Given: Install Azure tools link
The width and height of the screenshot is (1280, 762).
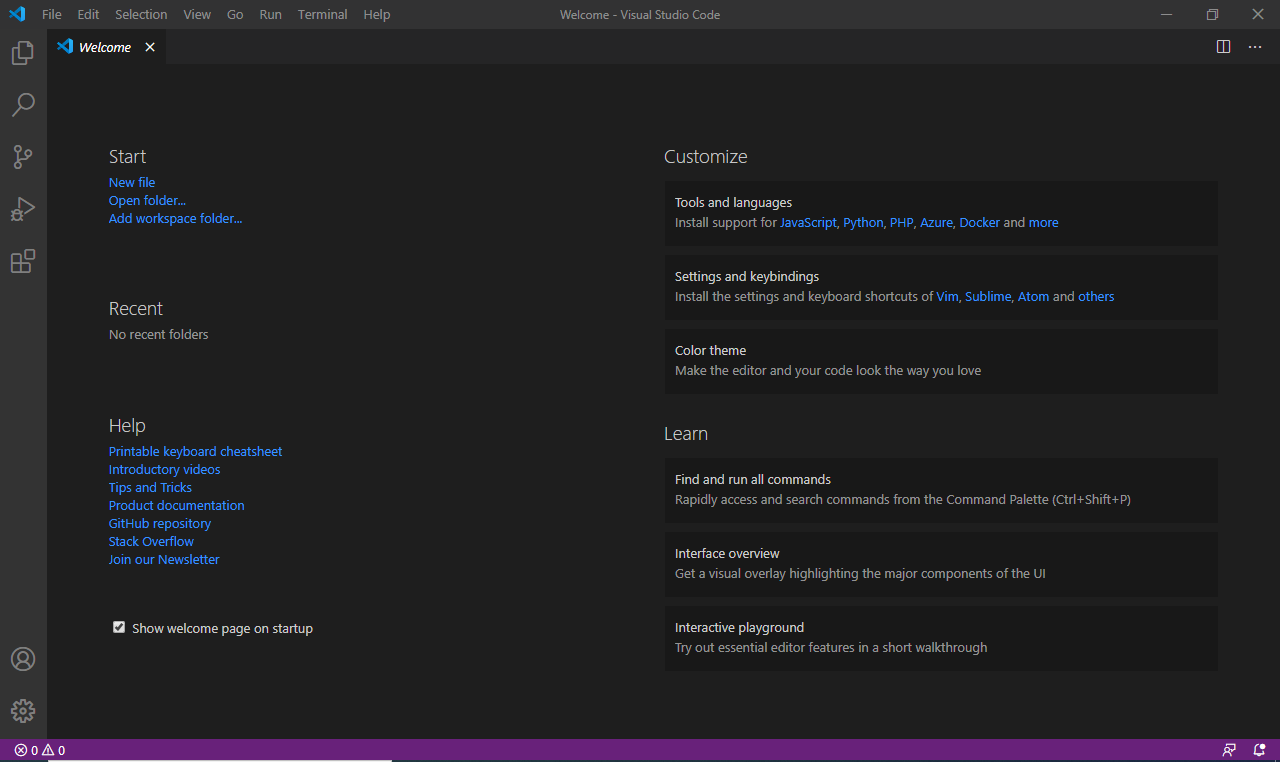Looking at the screenshot, I should pos(936,222).
